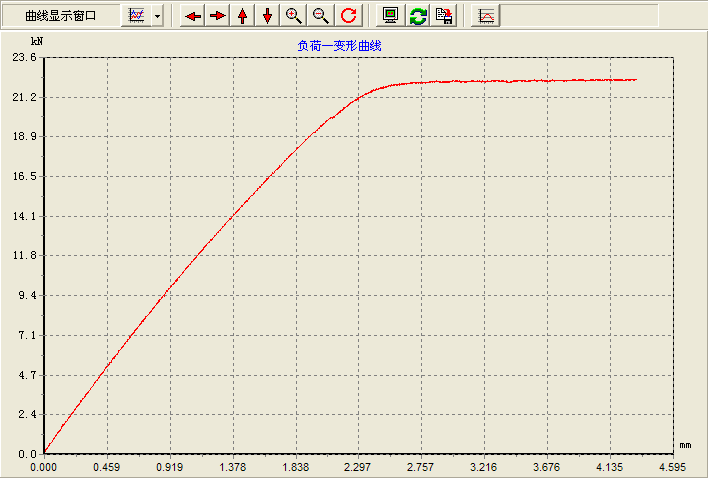Shift the curve down with the down arrow

click(x=267, y=16)
